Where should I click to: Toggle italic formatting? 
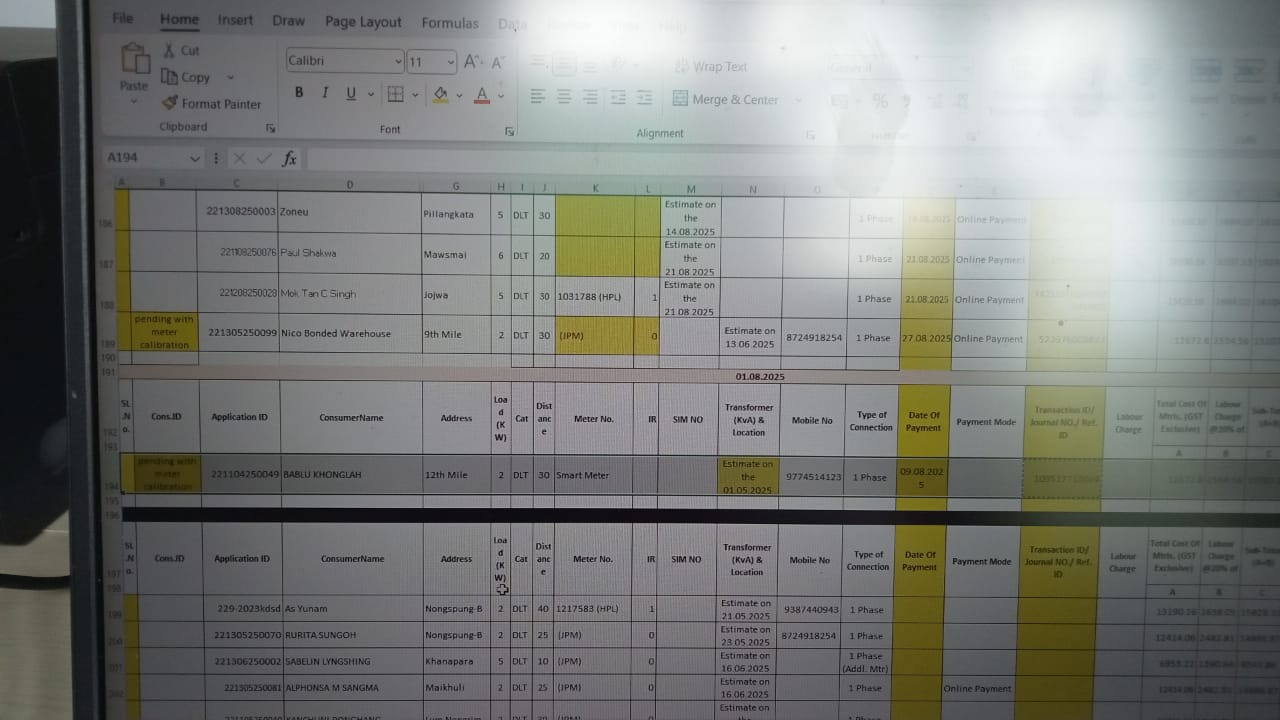[324, 93]
